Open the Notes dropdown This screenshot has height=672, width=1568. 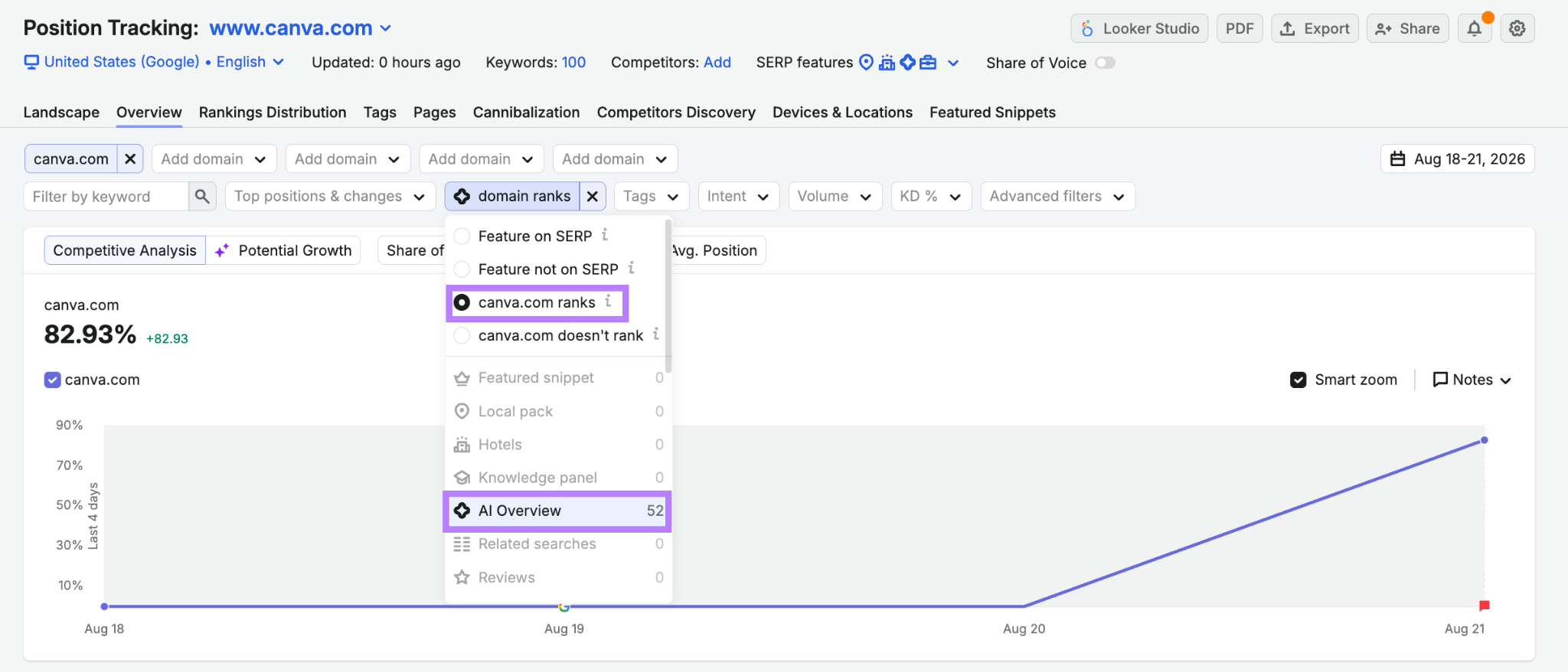click(x=1472, y=380)
